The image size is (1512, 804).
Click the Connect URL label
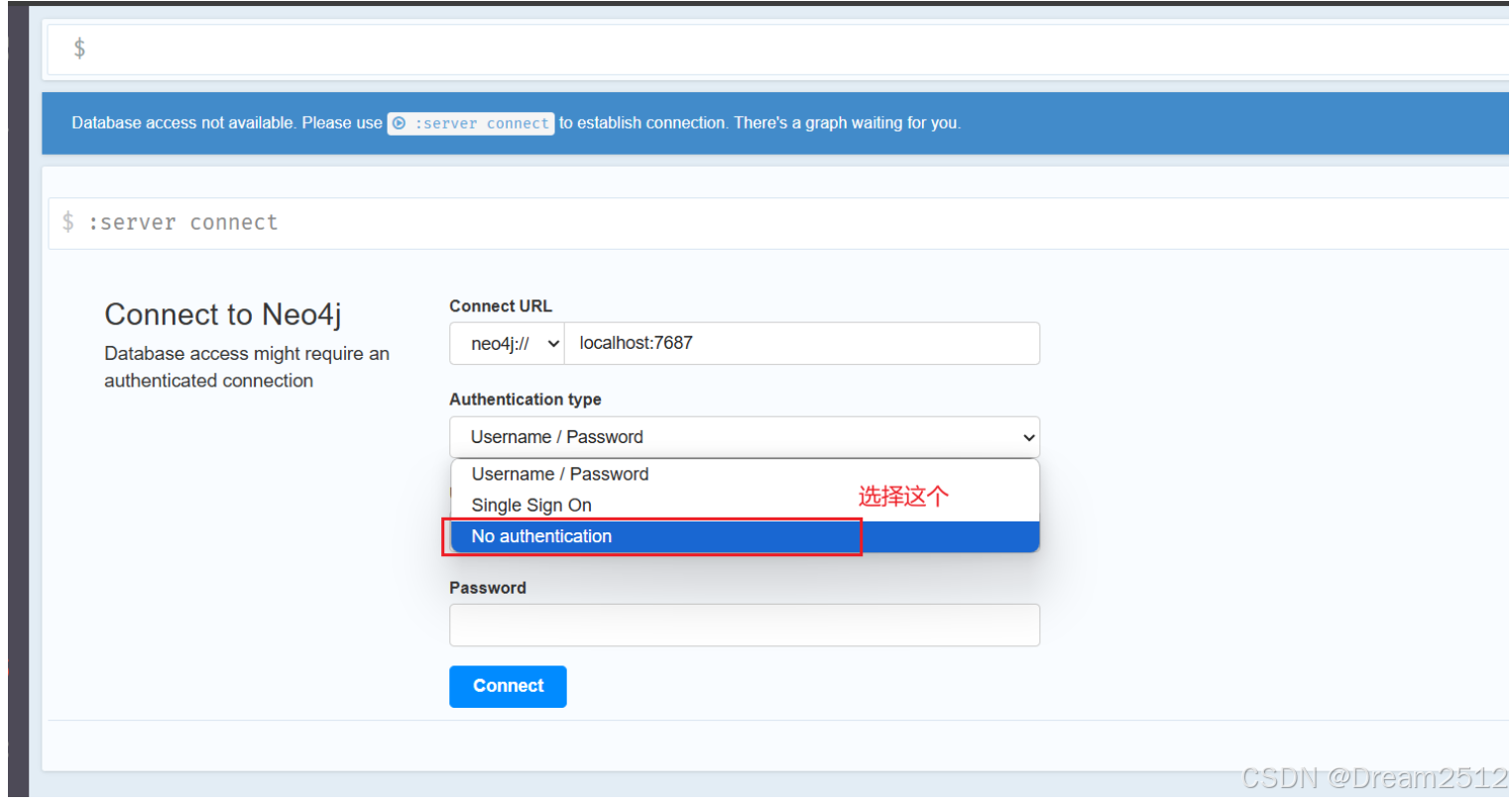[501, 306]
